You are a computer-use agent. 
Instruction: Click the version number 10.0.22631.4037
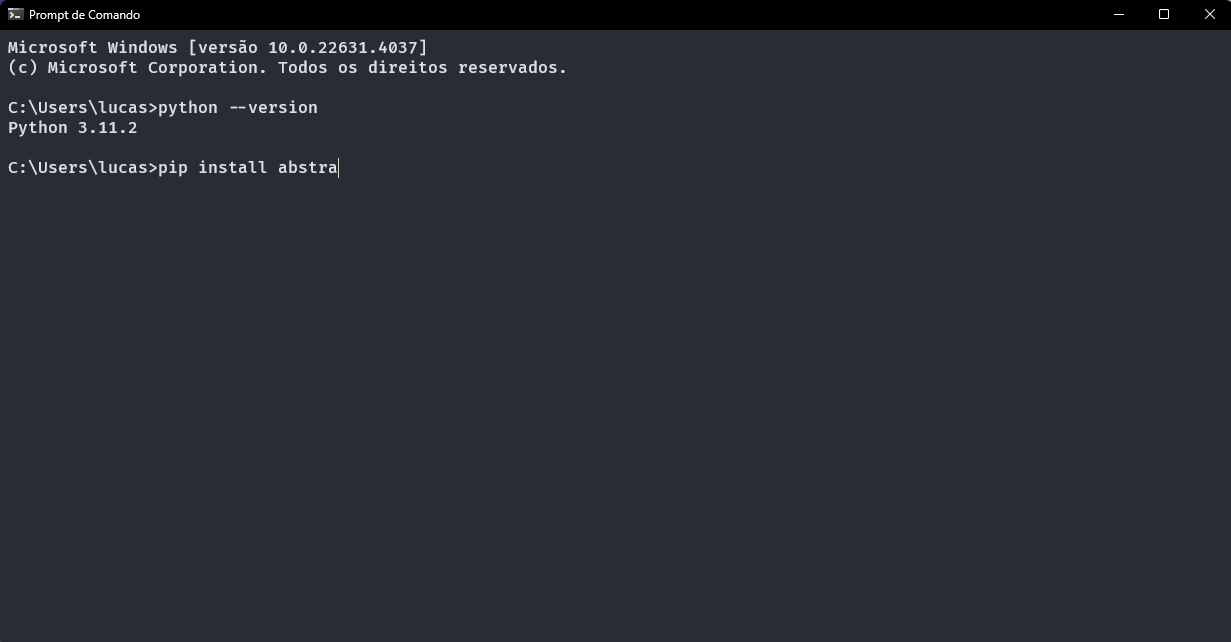point(343,48)
